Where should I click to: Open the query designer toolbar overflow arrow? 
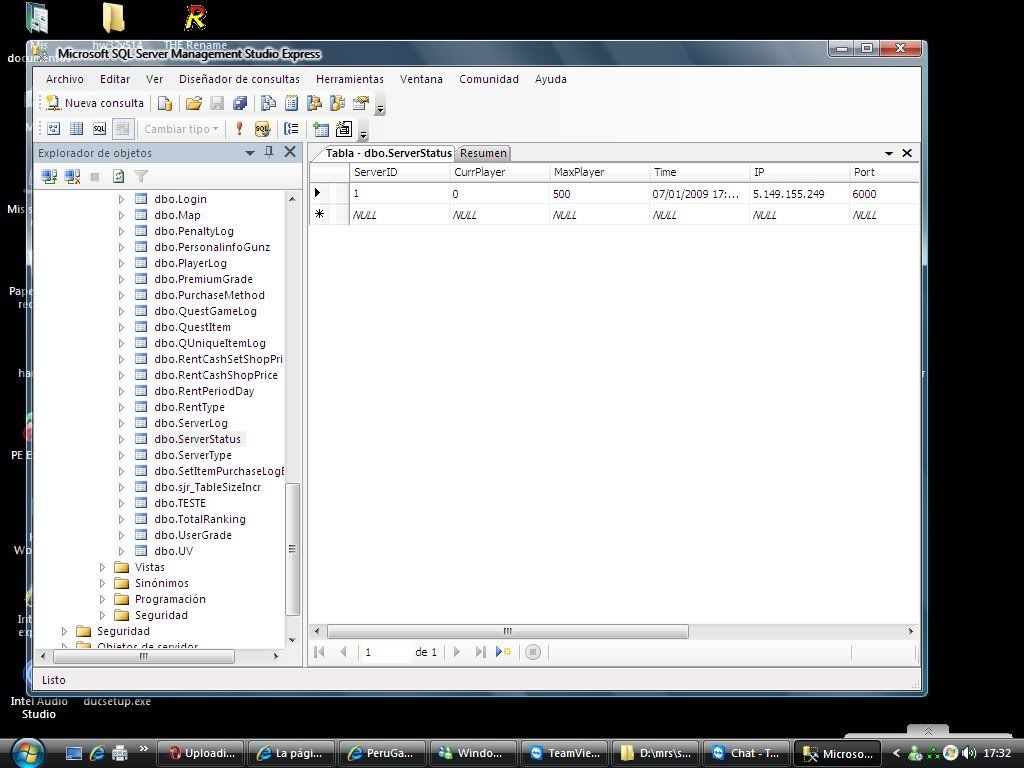[363, 133]
